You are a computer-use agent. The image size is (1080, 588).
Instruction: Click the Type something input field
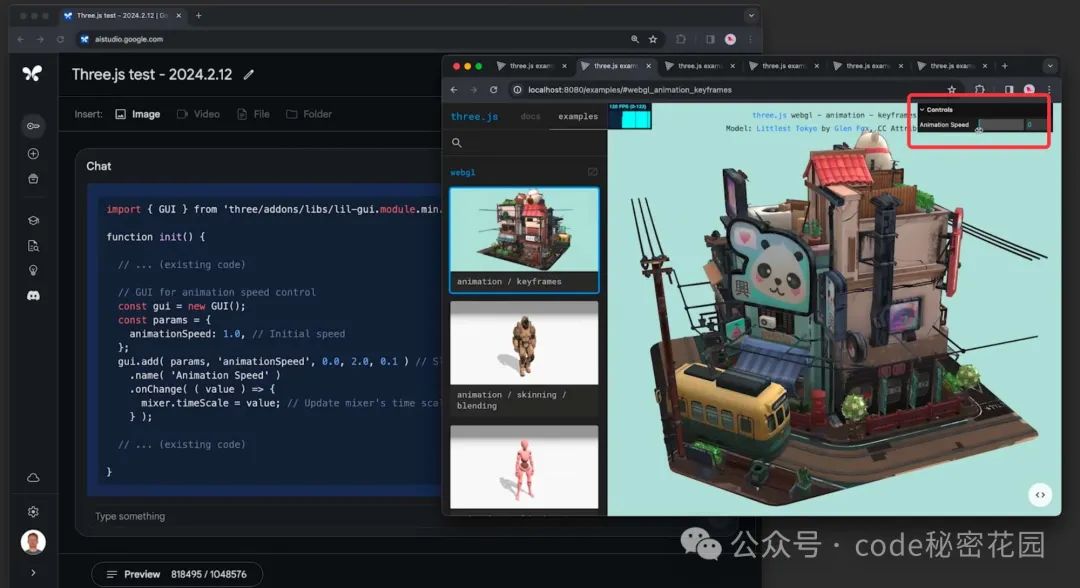[262, 516]
